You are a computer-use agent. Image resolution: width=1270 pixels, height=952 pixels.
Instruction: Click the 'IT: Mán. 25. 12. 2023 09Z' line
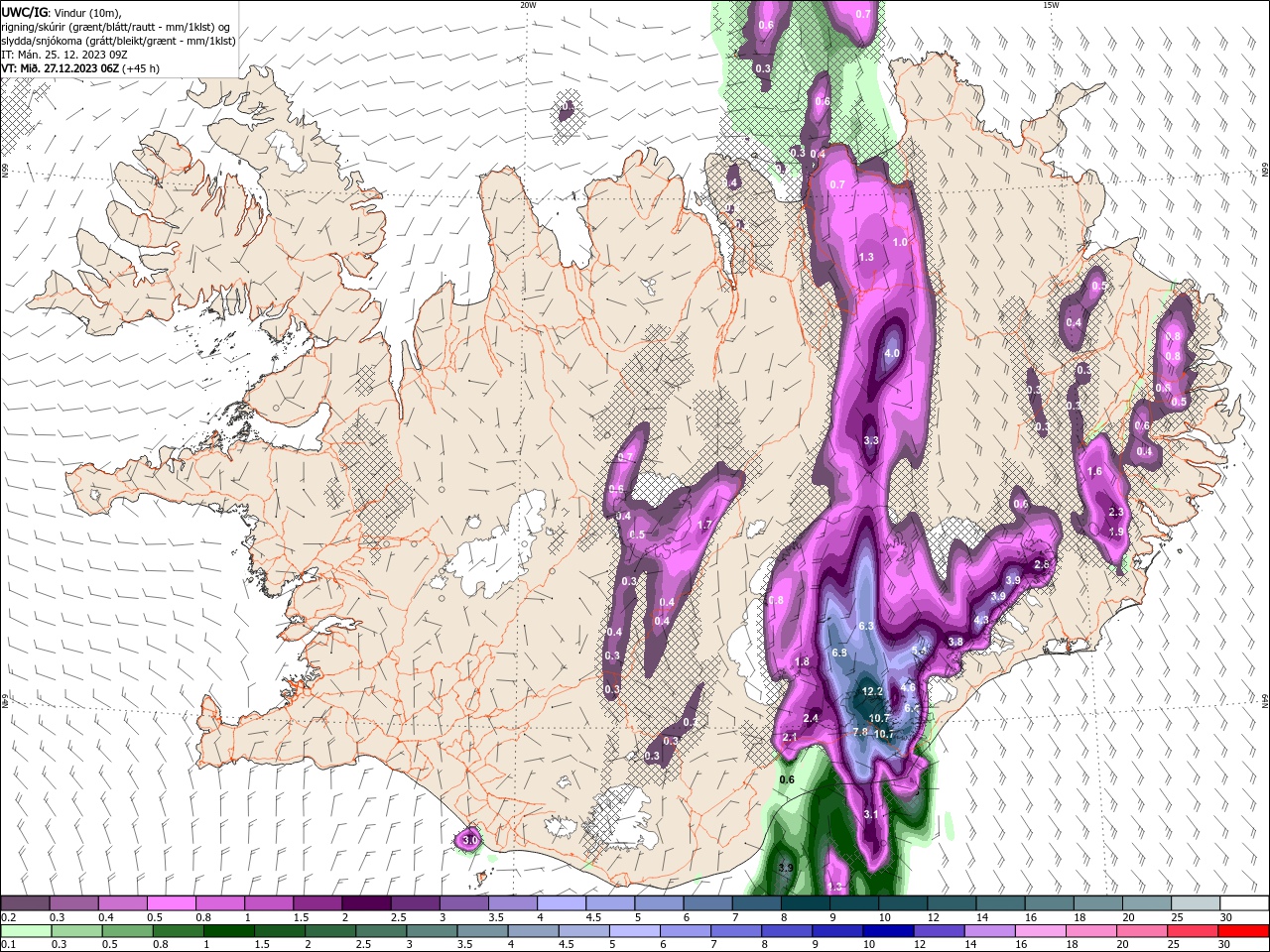(x=64, y=55)
